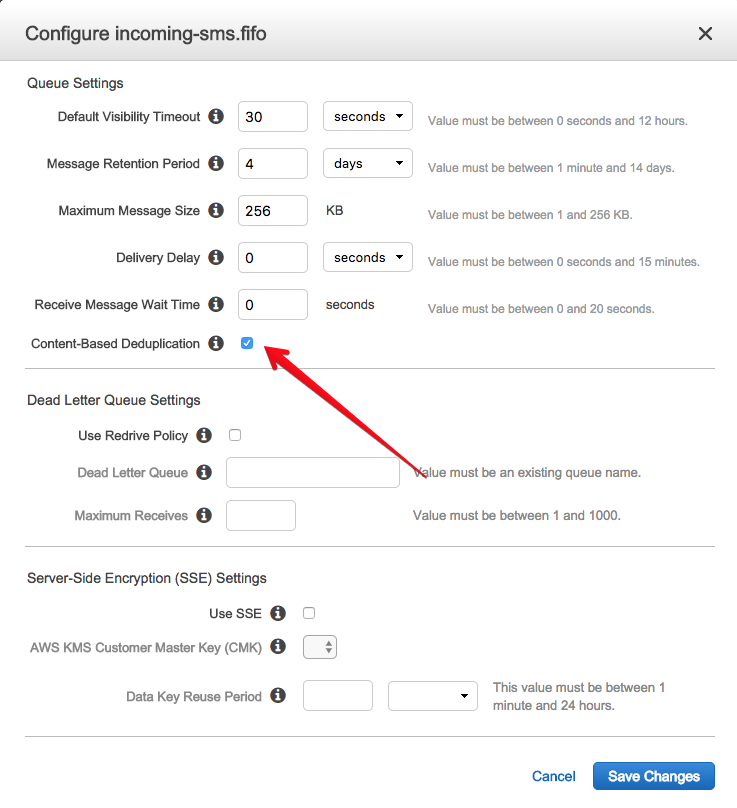Expand Delivery Delay seconds unit dropdown
The image size is (737, 808).
tap(368, 257)
